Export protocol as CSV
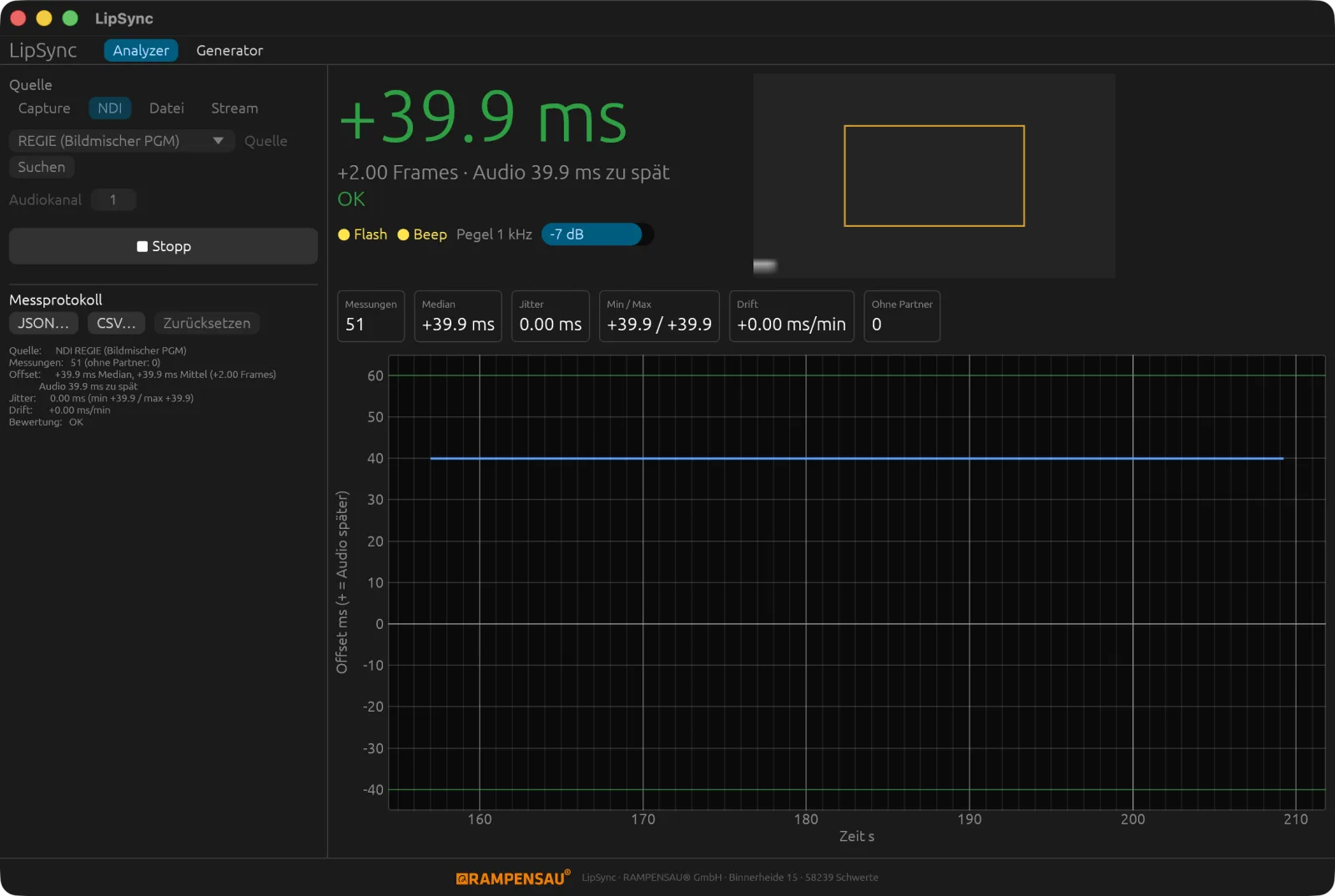 click(x=116, y=323)
